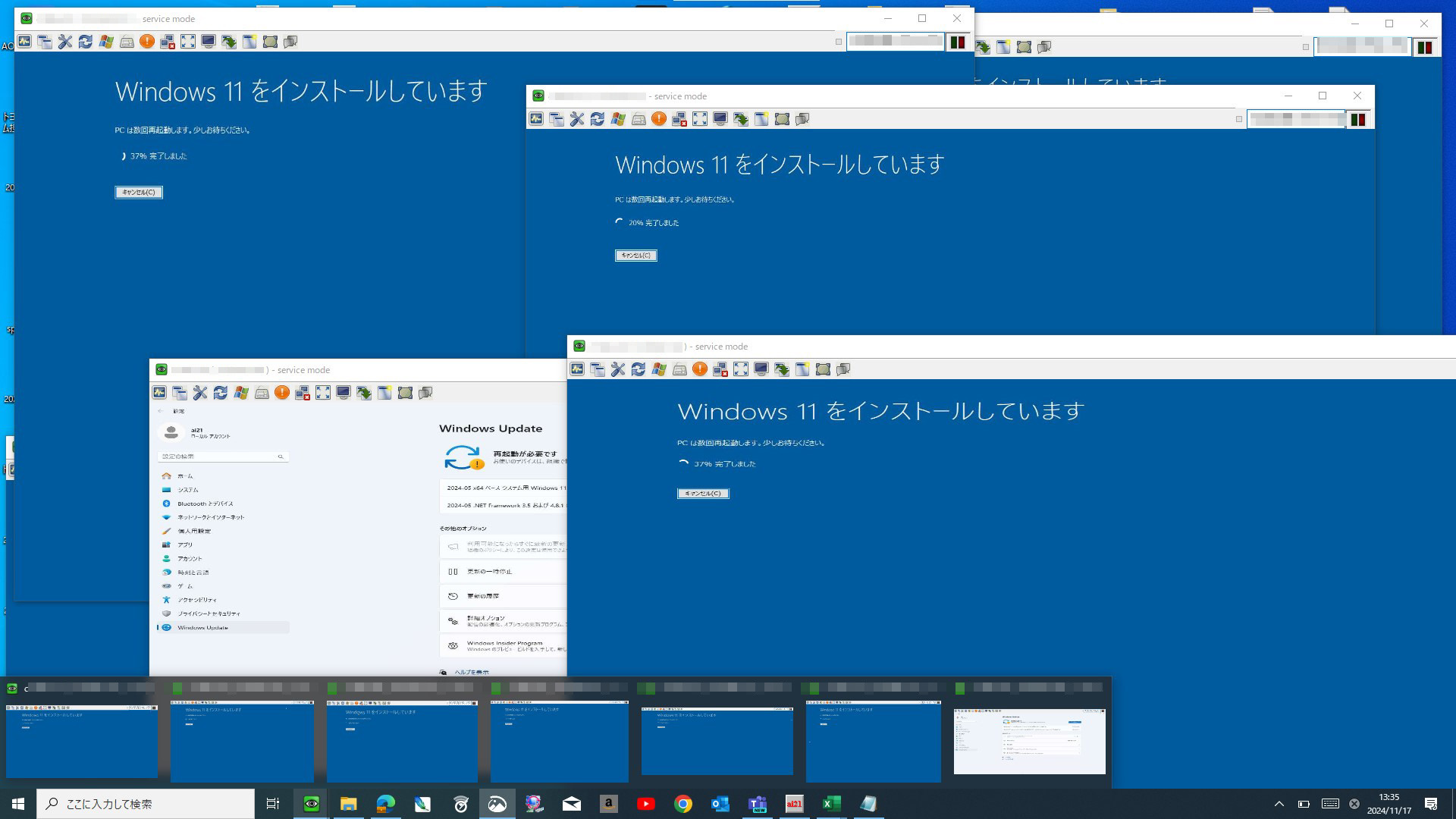This screenshot has height=819, width=1456.
Task: Close connection icon in Windows Update viewer window
Action: click(303, 393)
